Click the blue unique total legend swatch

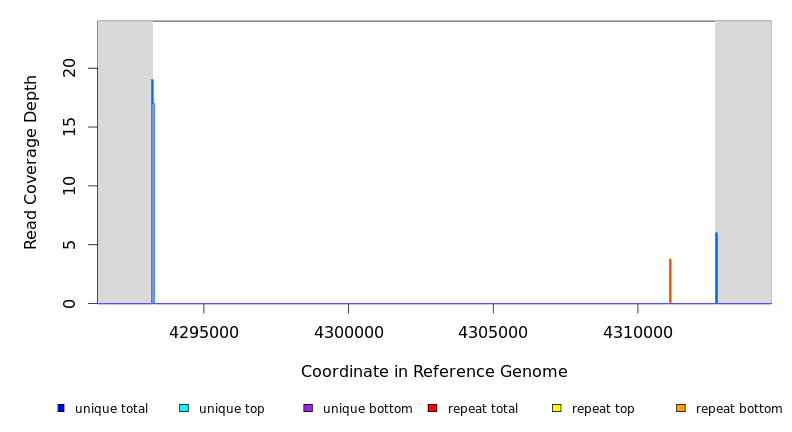coord(61,408)
